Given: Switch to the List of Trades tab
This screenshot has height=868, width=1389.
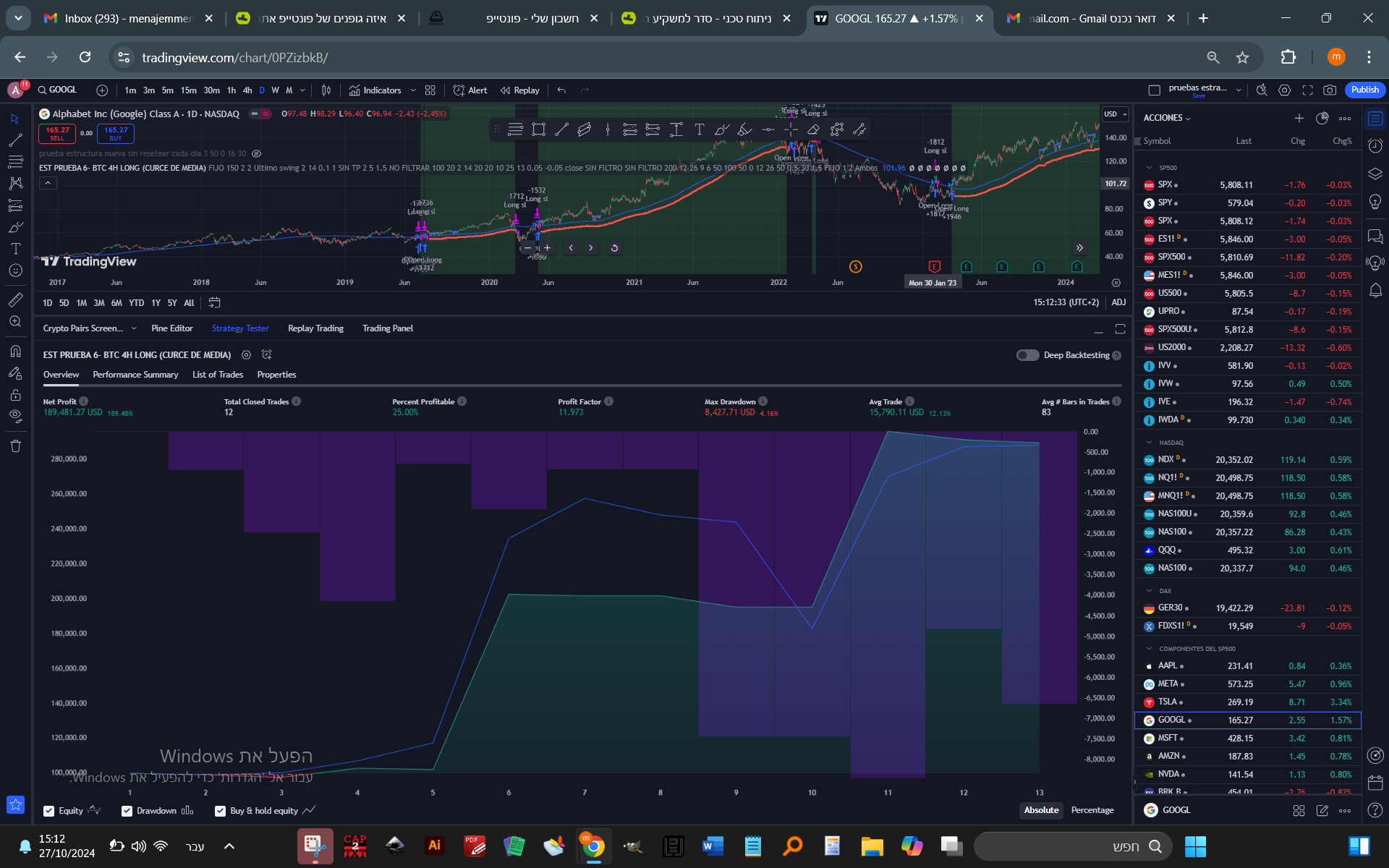Looking at the screenshot, I should point(217,375).
